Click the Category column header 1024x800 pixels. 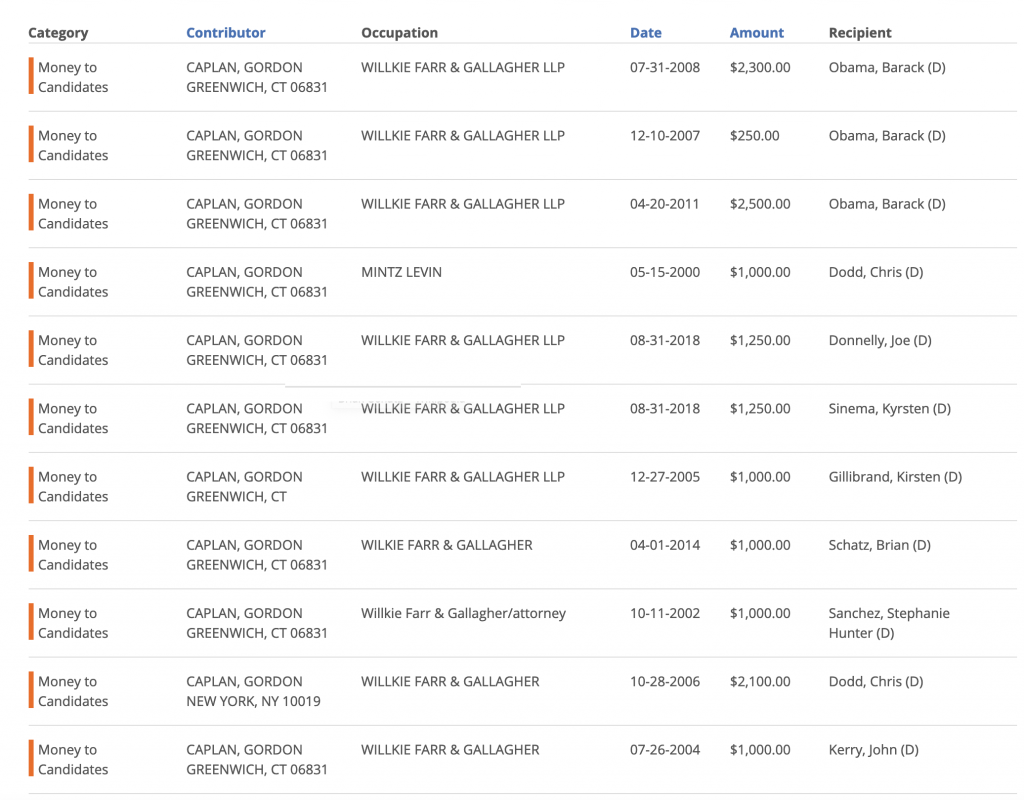click(58, 32)
